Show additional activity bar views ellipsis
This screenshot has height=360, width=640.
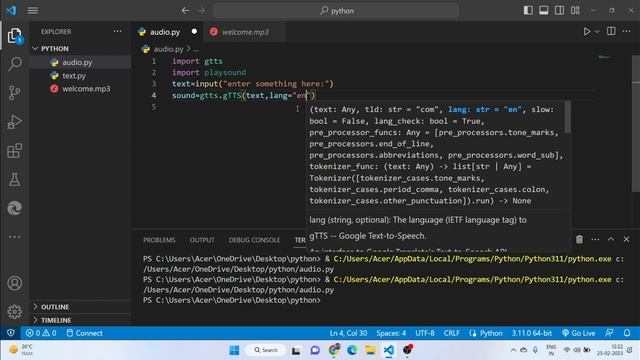(15, 237)
